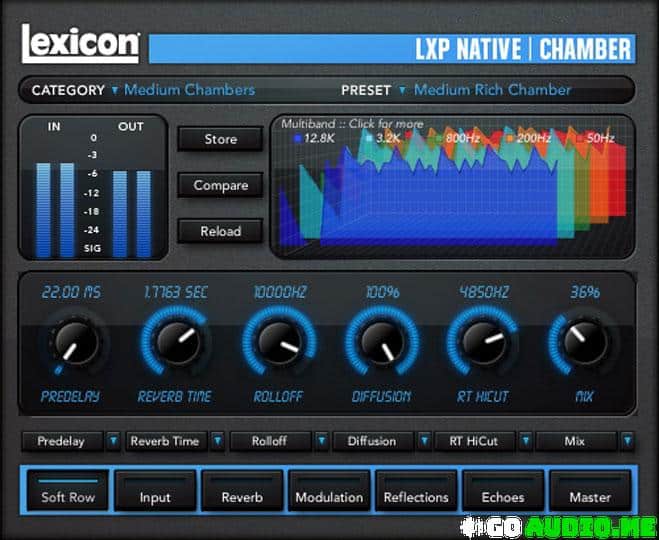This screenshot has width=659, height=540.
Task: Select the 200Hz band orange swatch
Action: [510, 138]
